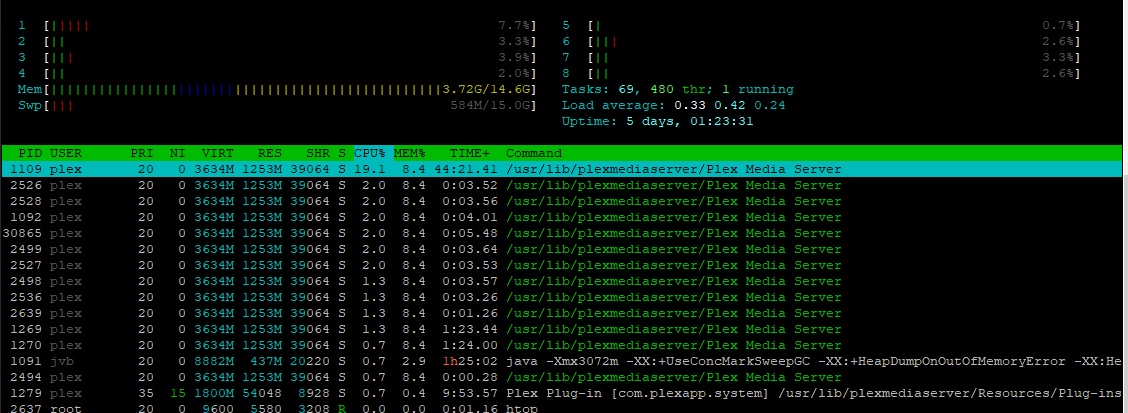Viewport: 1128px width, 413px height.
Task: Click the CPU 6 usage meter
Action: (834, 41)
